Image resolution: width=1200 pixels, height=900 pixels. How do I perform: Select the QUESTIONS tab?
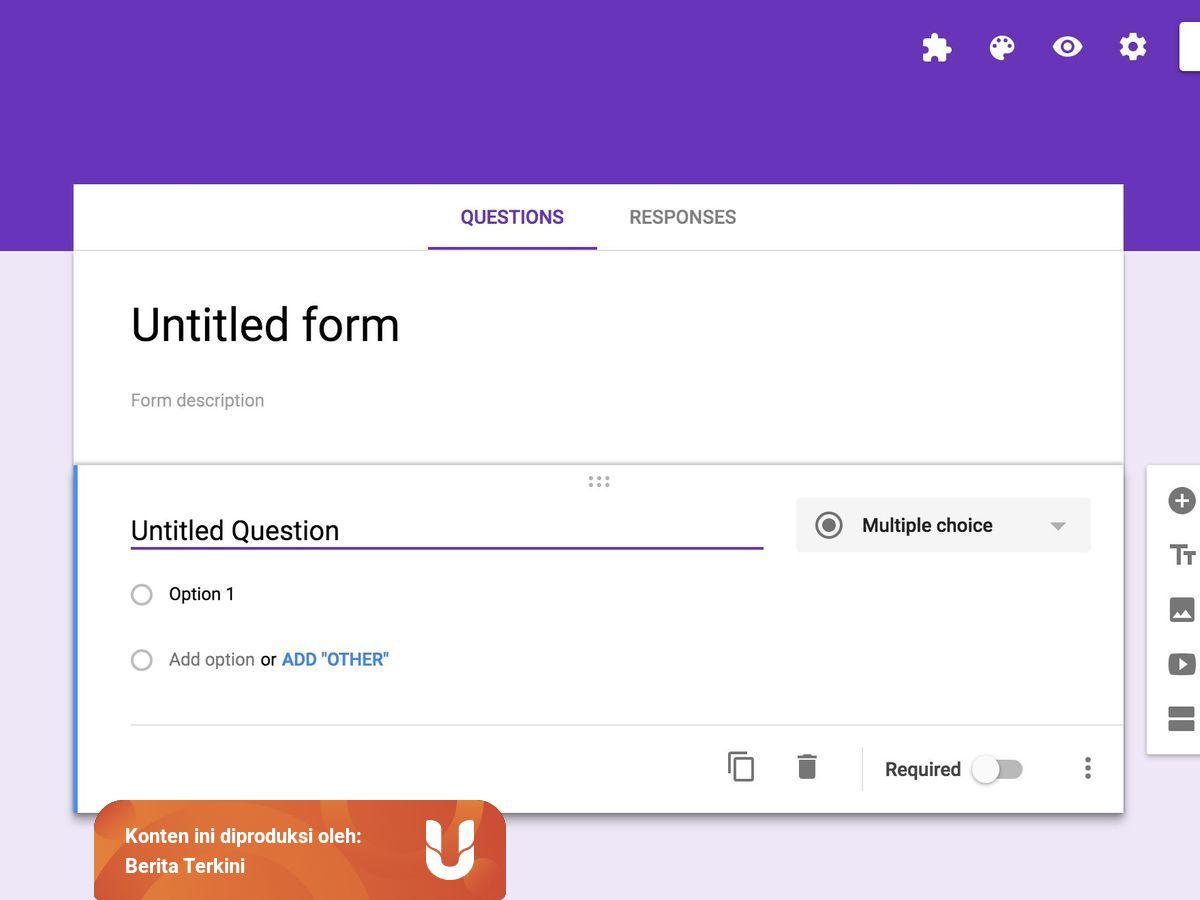512,217
